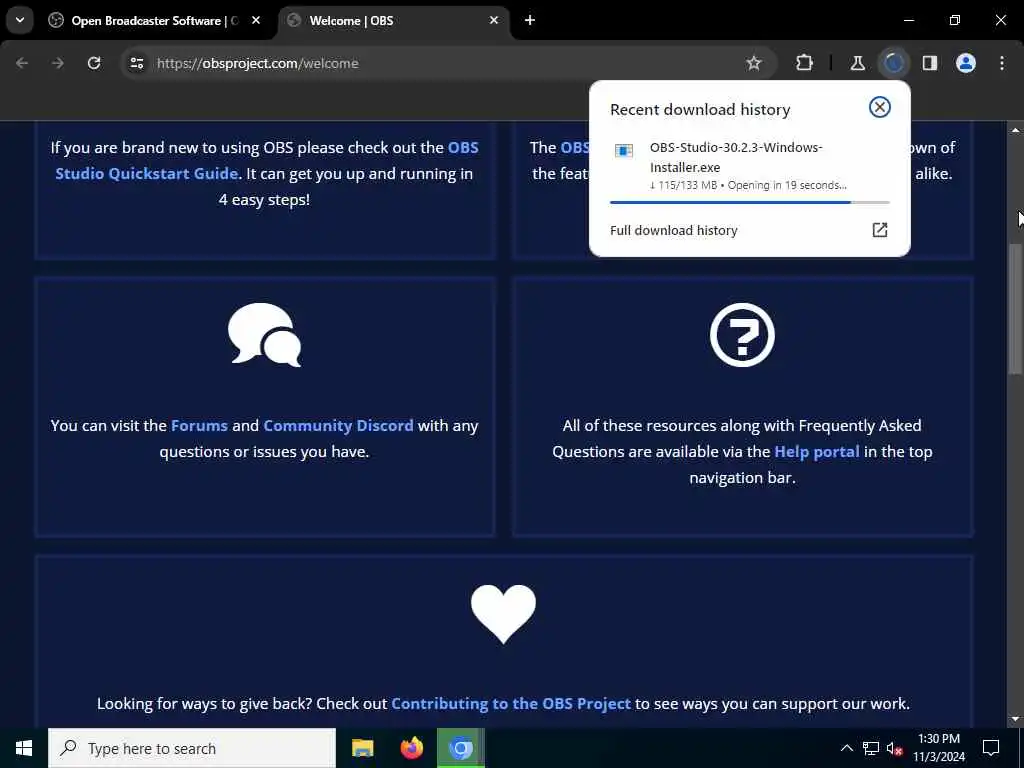
Task: Click the speech bubbles community icon
Action: click(x=264, y=335)
